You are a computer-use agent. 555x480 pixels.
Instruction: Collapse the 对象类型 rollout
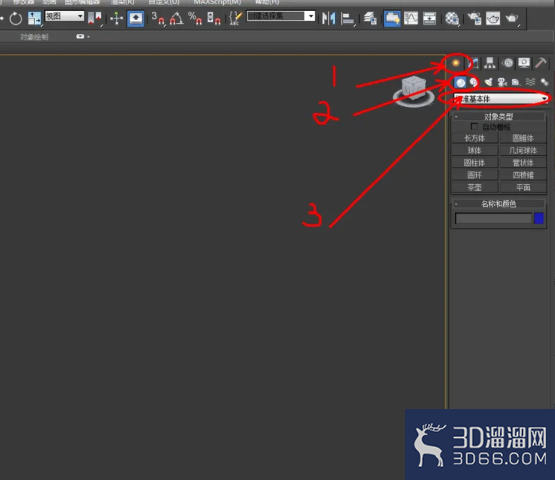[498, 116]
